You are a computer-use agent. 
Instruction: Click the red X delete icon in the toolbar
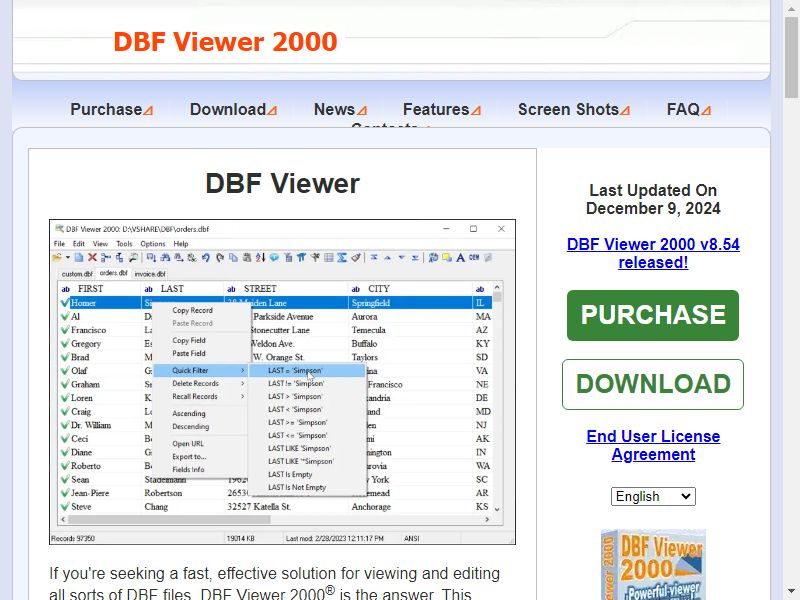point(92,258)
